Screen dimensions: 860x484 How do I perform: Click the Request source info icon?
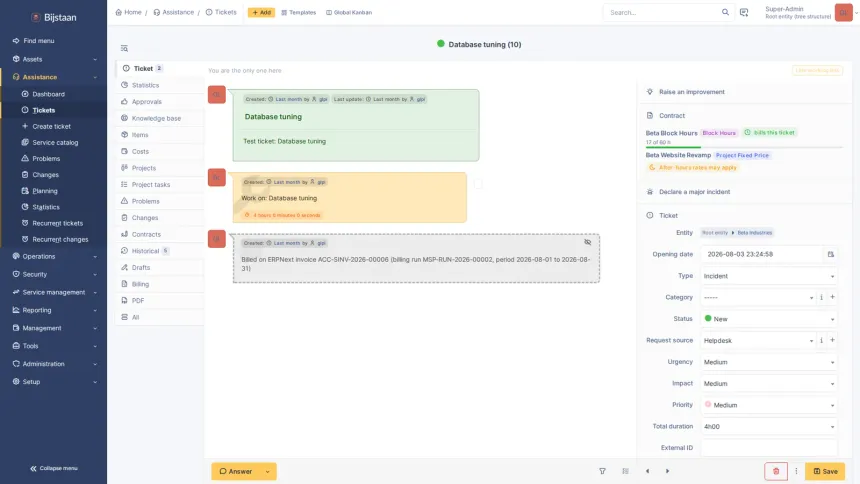[x=821, y=340]
